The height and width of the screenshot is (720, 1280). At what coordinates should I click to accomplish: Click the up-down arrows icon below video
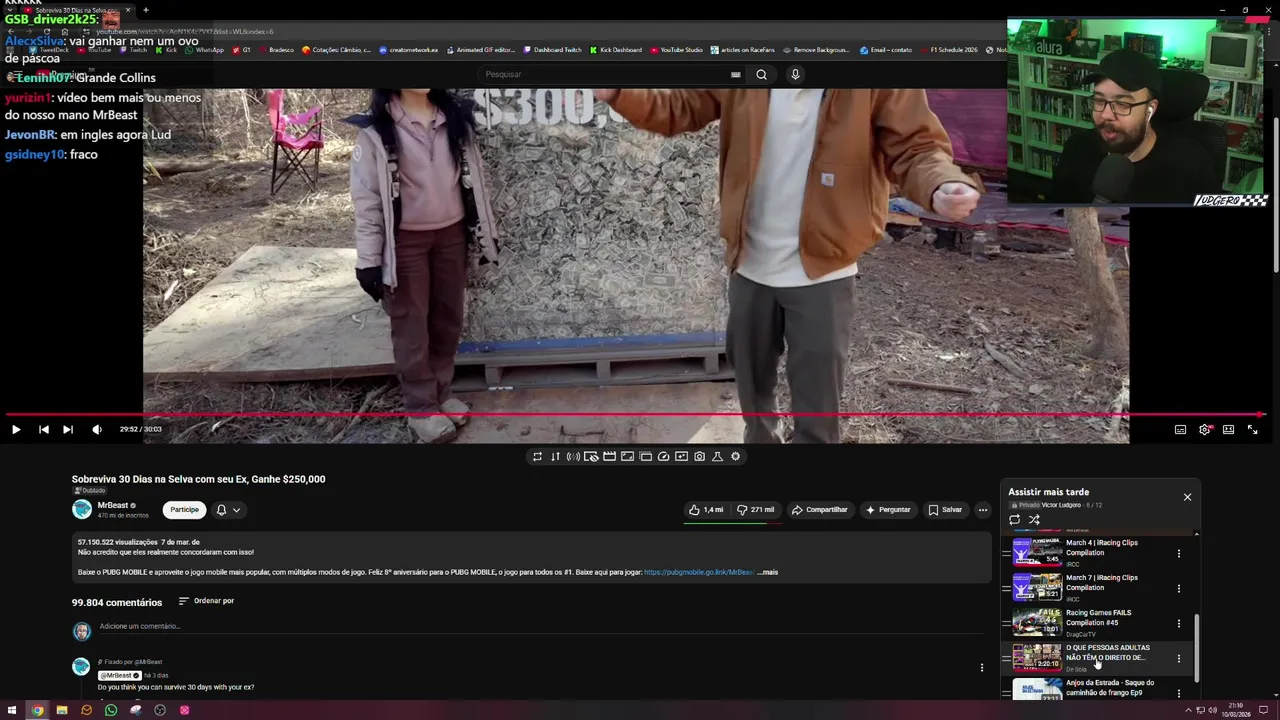point(555,456)
